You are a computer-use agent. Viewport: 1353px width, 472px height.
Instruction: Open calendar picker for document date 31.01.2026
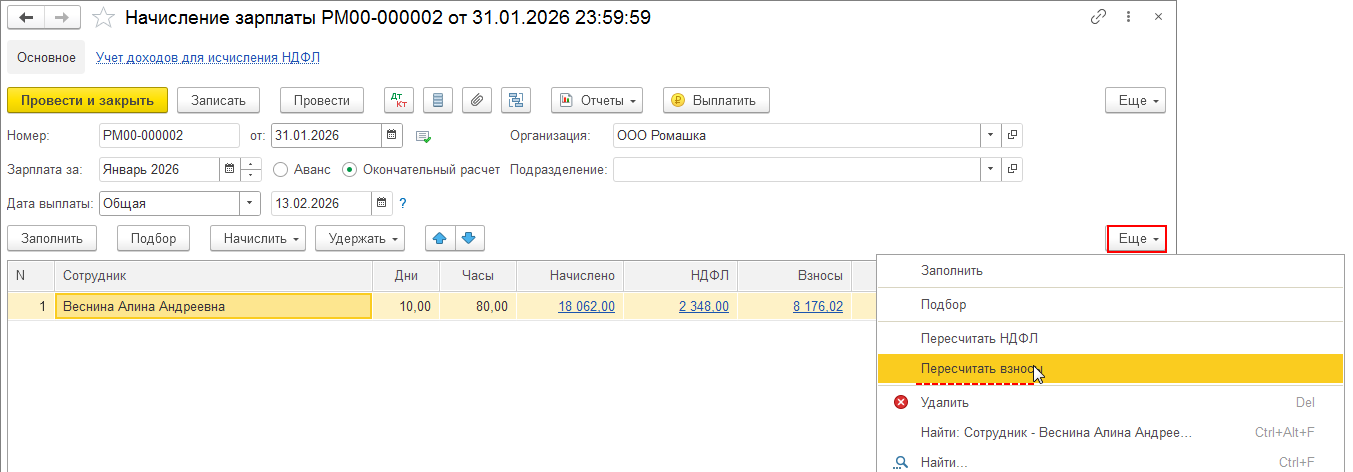click(x=392, y=135)
